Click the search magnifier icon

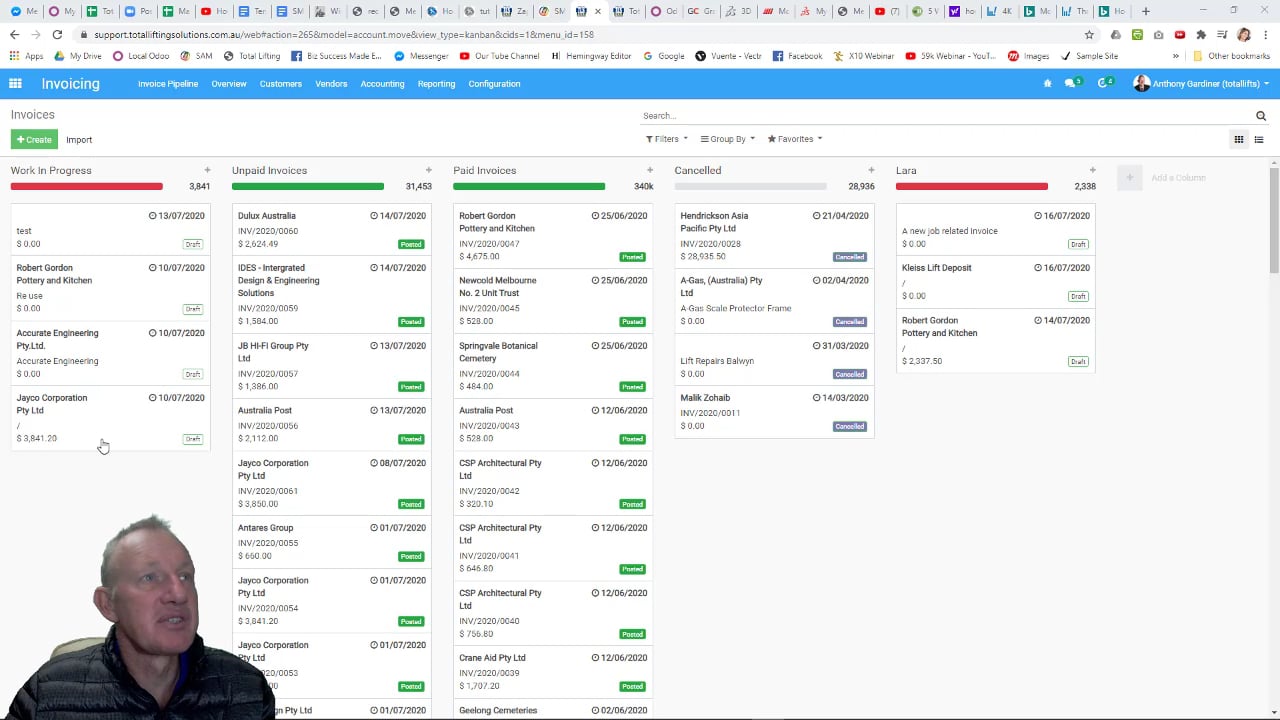1261,116
